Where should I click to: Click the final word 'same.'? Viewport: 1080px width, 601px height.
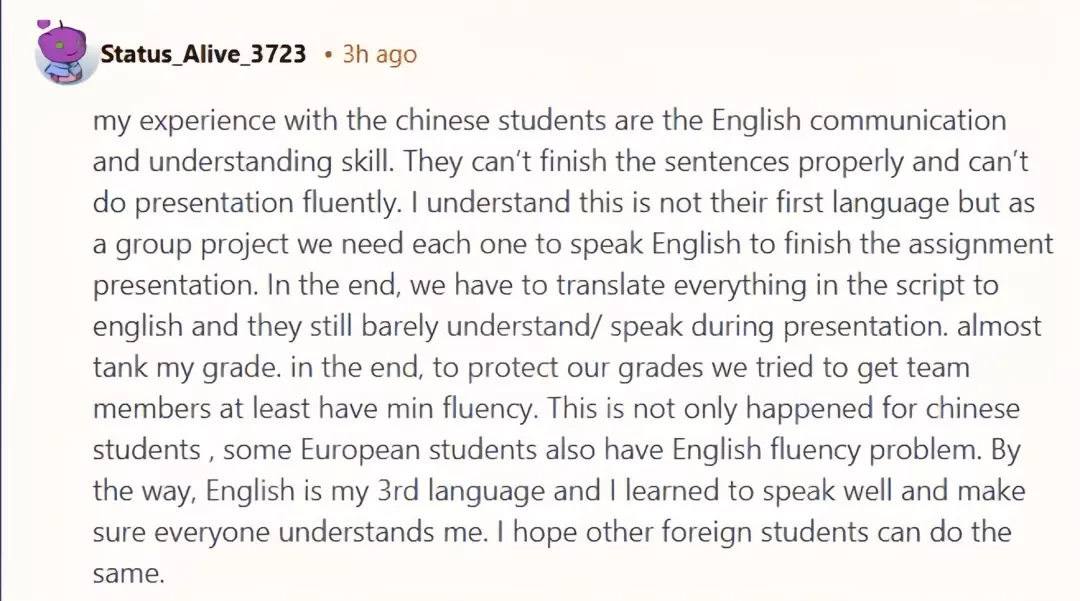[x=129, y=573]
